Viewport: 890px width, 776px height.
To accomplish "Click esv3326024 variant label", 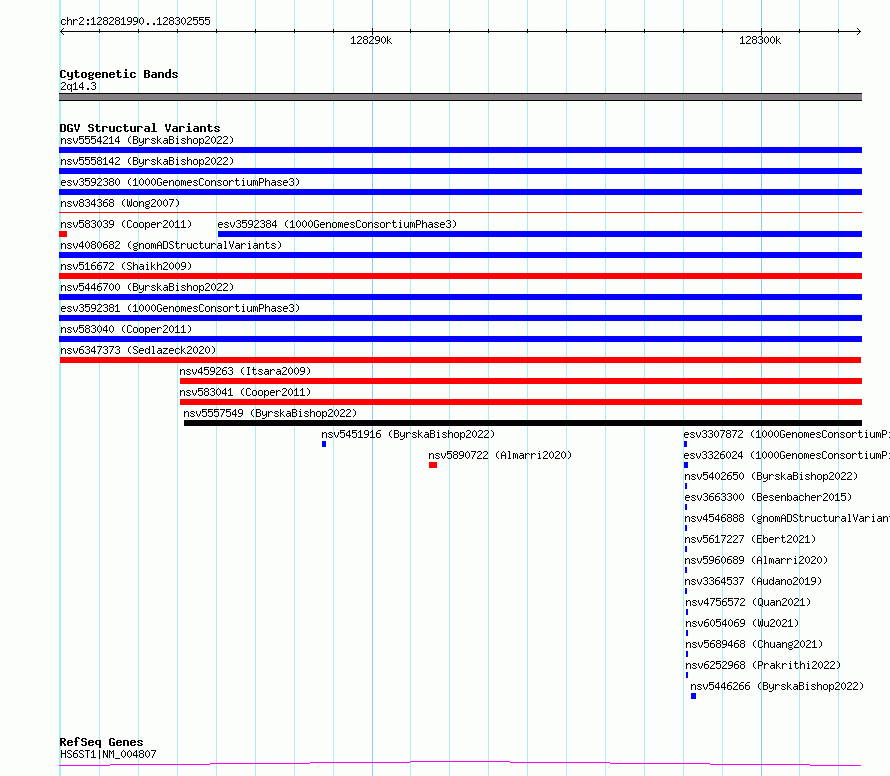I will [x=787, y=455].
